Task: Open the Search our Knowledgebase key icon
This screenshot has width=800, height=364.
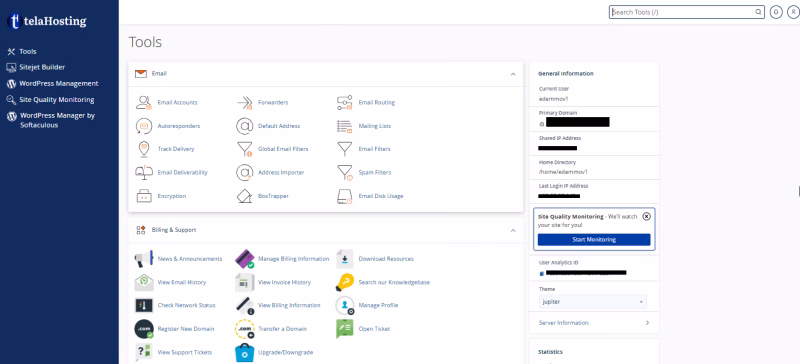Action: (x=345, y=282)
